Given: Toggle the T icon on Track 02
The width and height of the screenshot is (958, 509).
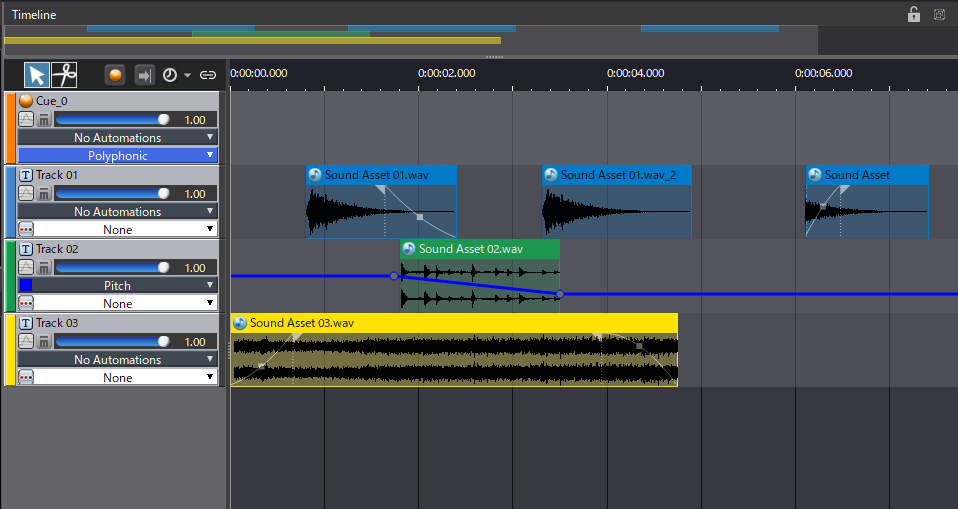Looking at the screenshot, I should tap(26, 249).
